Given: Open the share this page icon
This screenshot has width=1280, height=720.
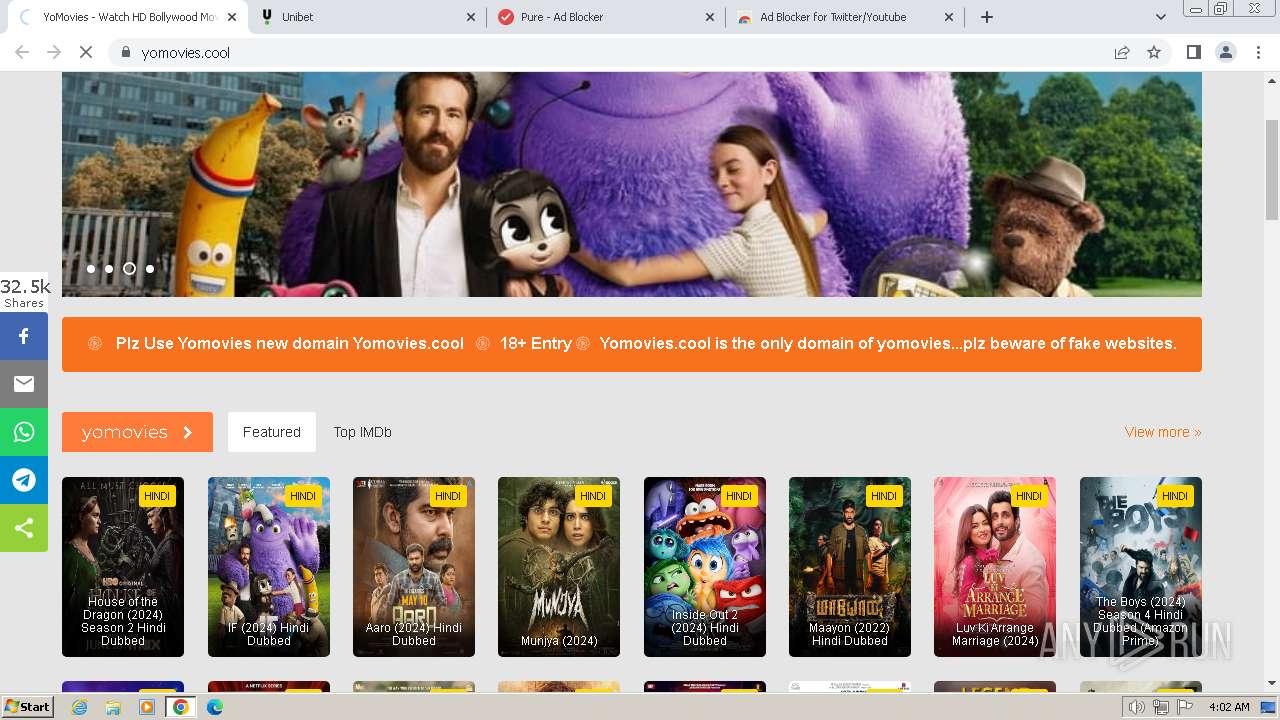Looking at the screenshot, I should point(1122,52).
